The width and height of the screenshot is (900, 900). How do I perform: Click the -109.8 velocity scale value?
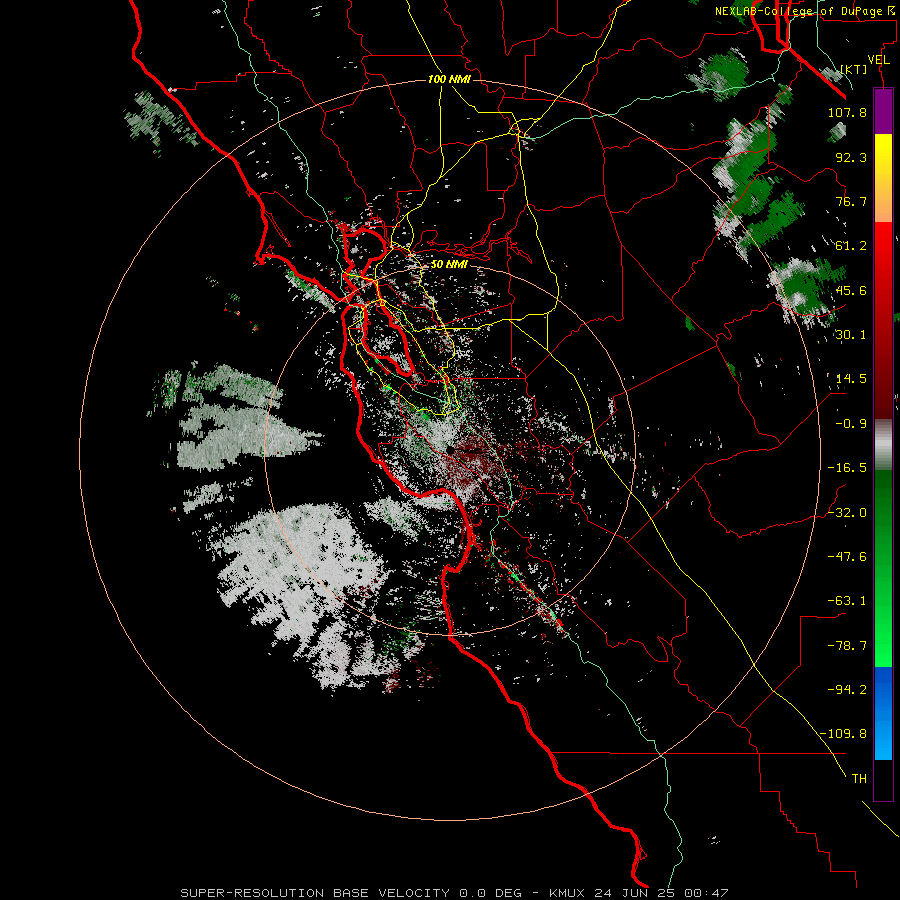coord(844,734)
